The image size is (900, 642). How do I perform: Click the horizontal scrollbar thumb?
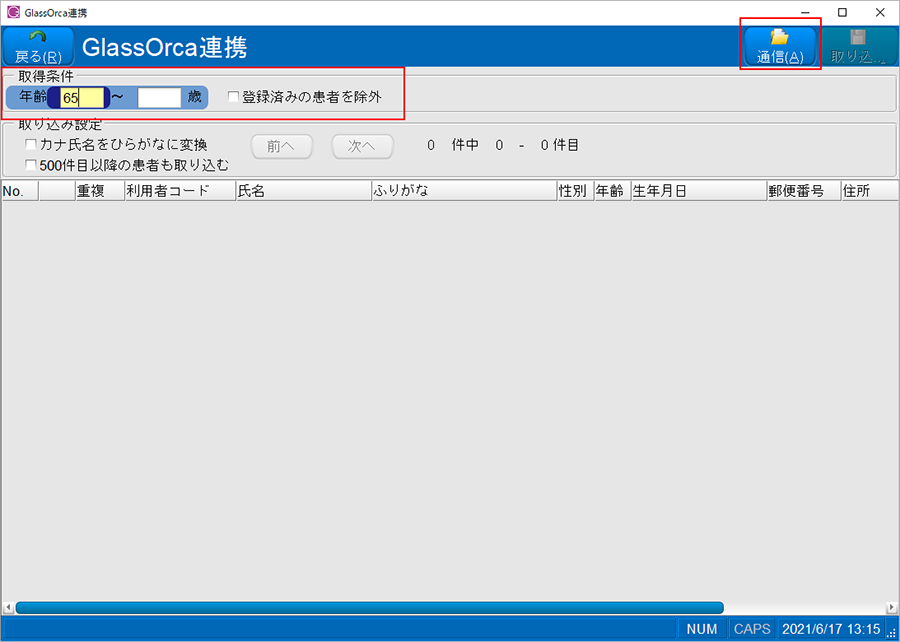tap(368, 607)
